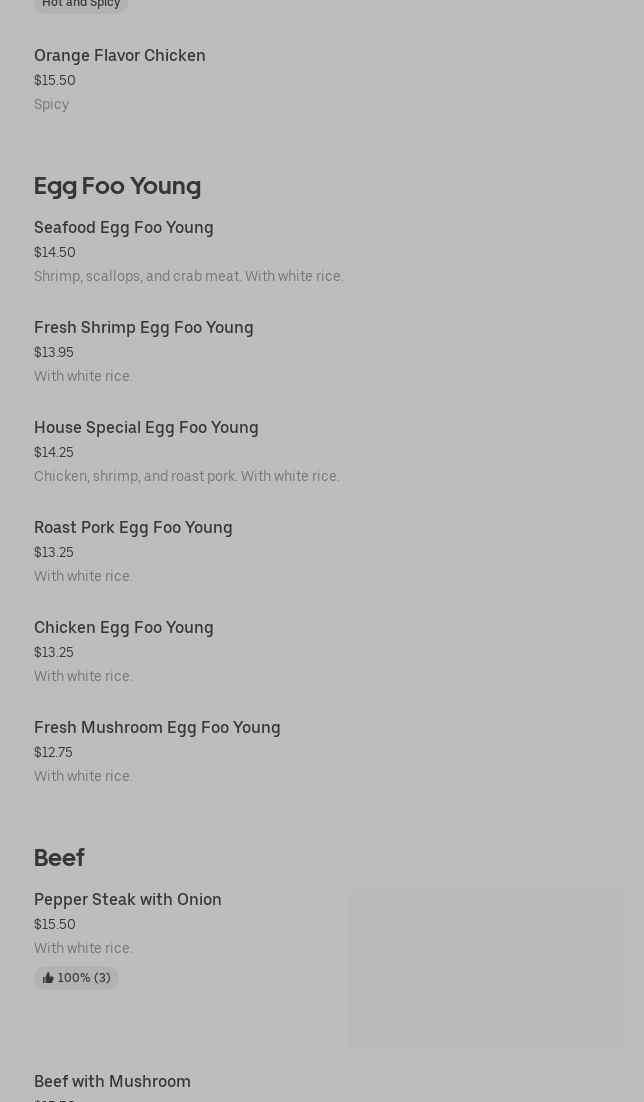Click Beef with Mushroom menu item
644x1102 pixels.
click(x=112, y=1082)
